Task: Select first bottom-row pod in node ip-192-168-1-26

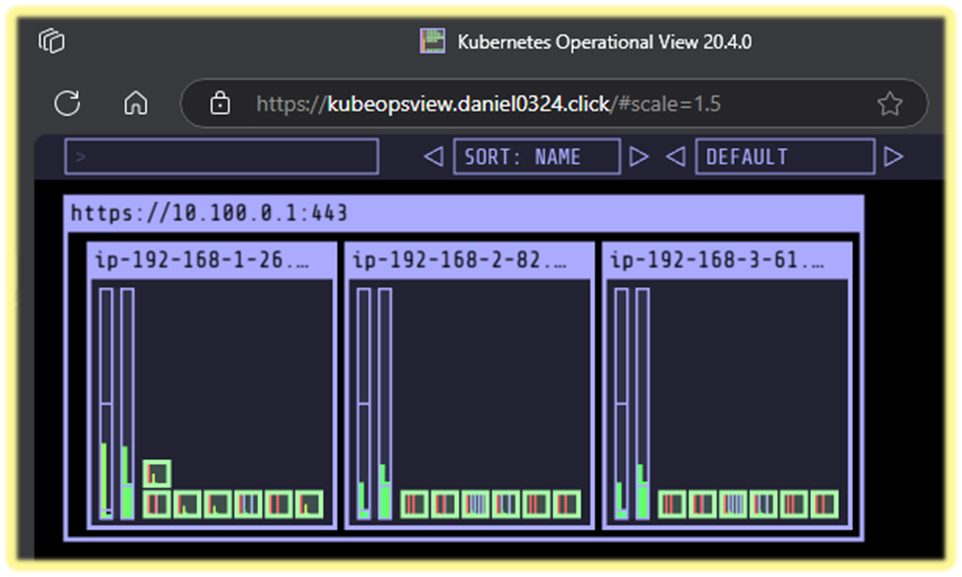Action: [157, 505]
